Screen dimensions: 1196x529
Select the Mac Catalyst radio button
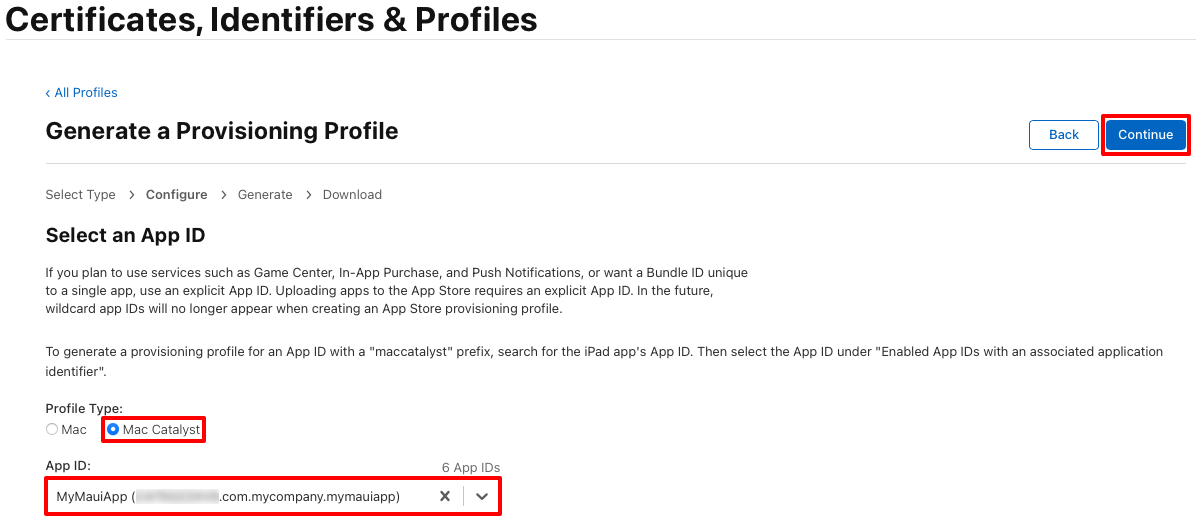coord(113,429)
